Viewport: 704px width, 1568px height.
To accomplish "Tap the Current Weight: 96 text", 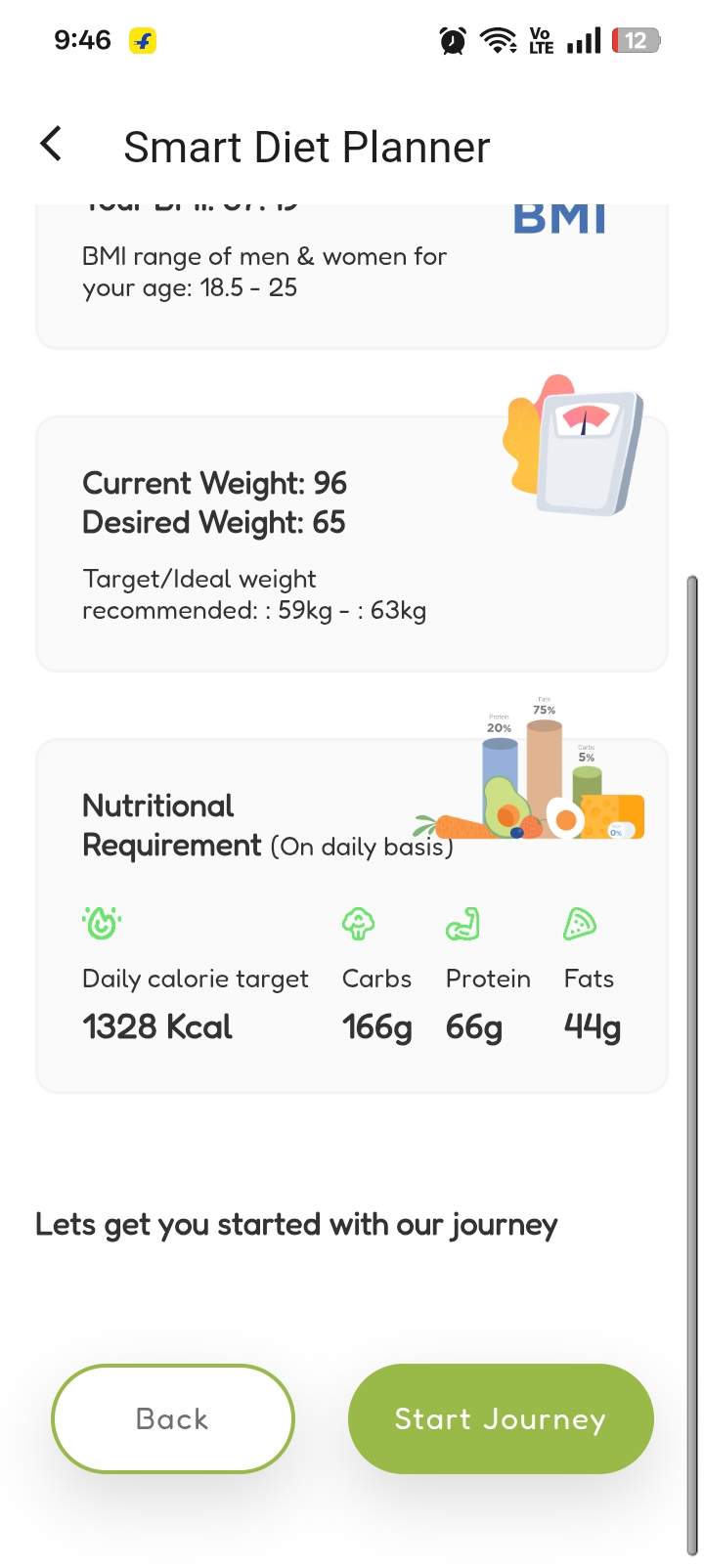I will (x=215, y=483).
